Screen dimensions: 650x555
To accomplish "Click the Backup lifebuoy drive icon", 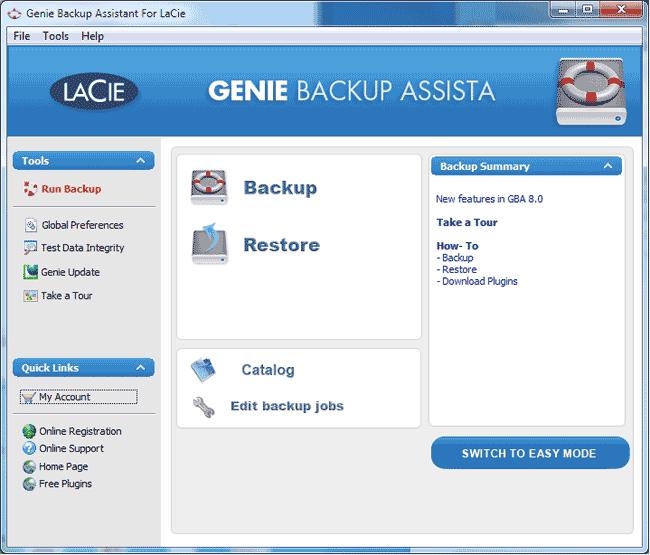I will pyautogui.click(x=210, y=188).
